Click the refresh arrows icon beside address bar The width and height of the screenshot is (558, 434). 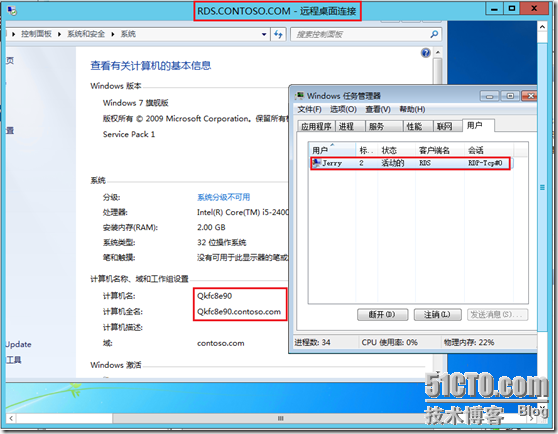(x=278, y=35)
